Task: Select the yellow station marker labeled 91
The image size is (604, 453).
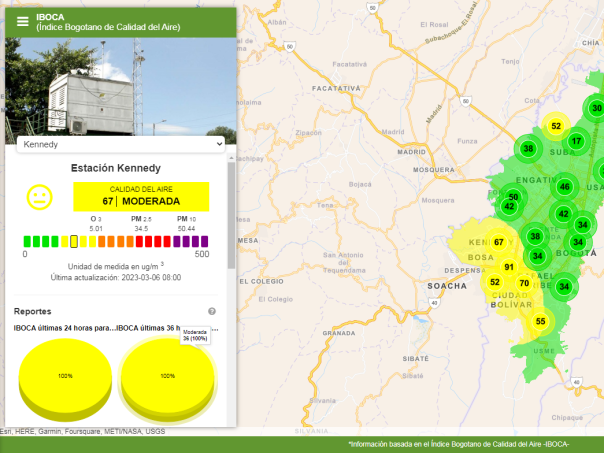Action: point(509,267)
